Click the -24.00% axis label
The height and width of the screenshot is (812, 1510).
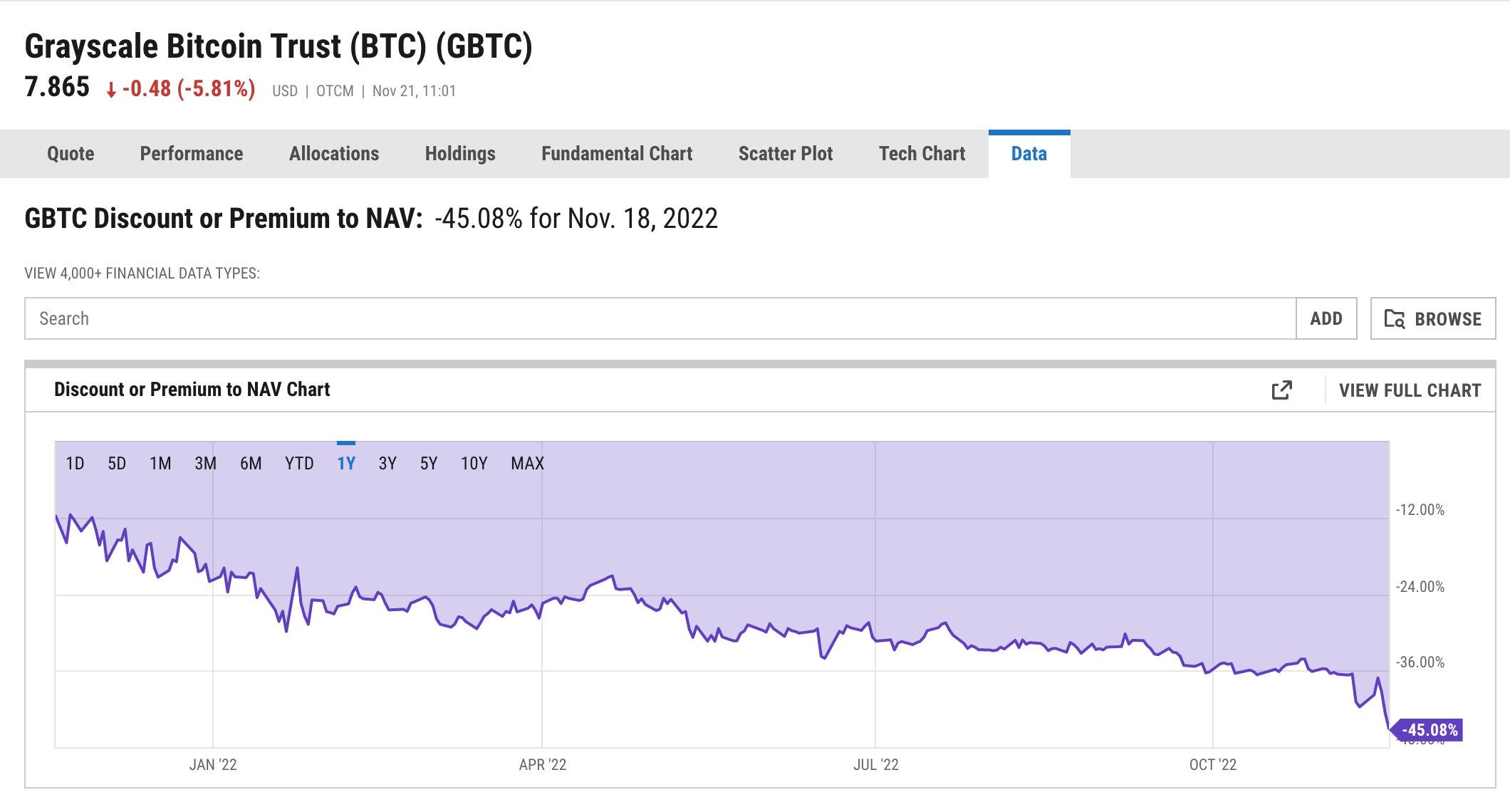1420,587
